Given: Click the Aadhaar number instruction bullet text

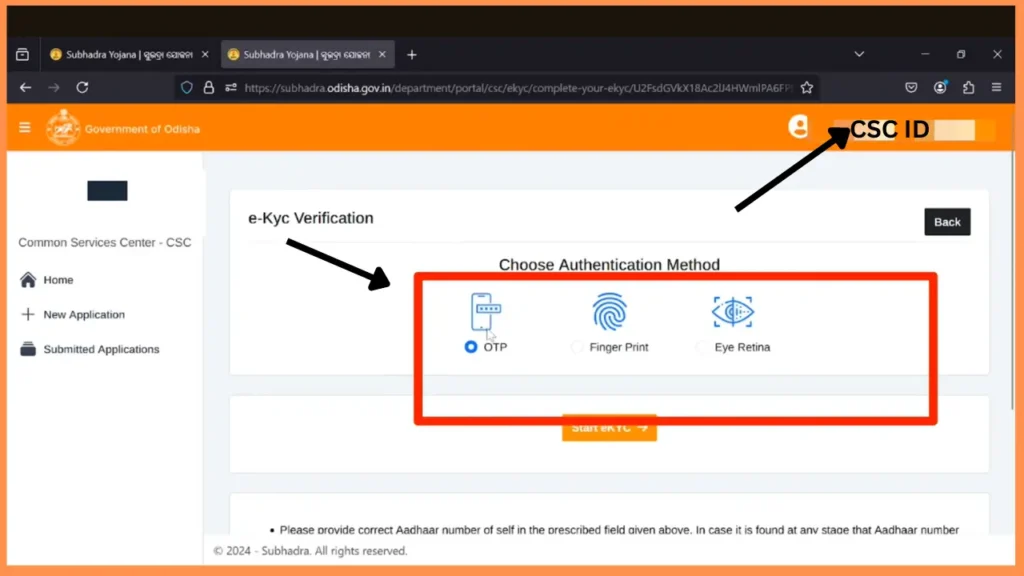Looking at the screenshot, I should [x=619, y=530].
